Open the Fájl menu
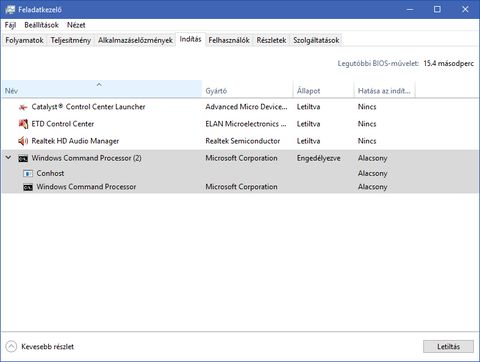 click(x=10, y=25)
